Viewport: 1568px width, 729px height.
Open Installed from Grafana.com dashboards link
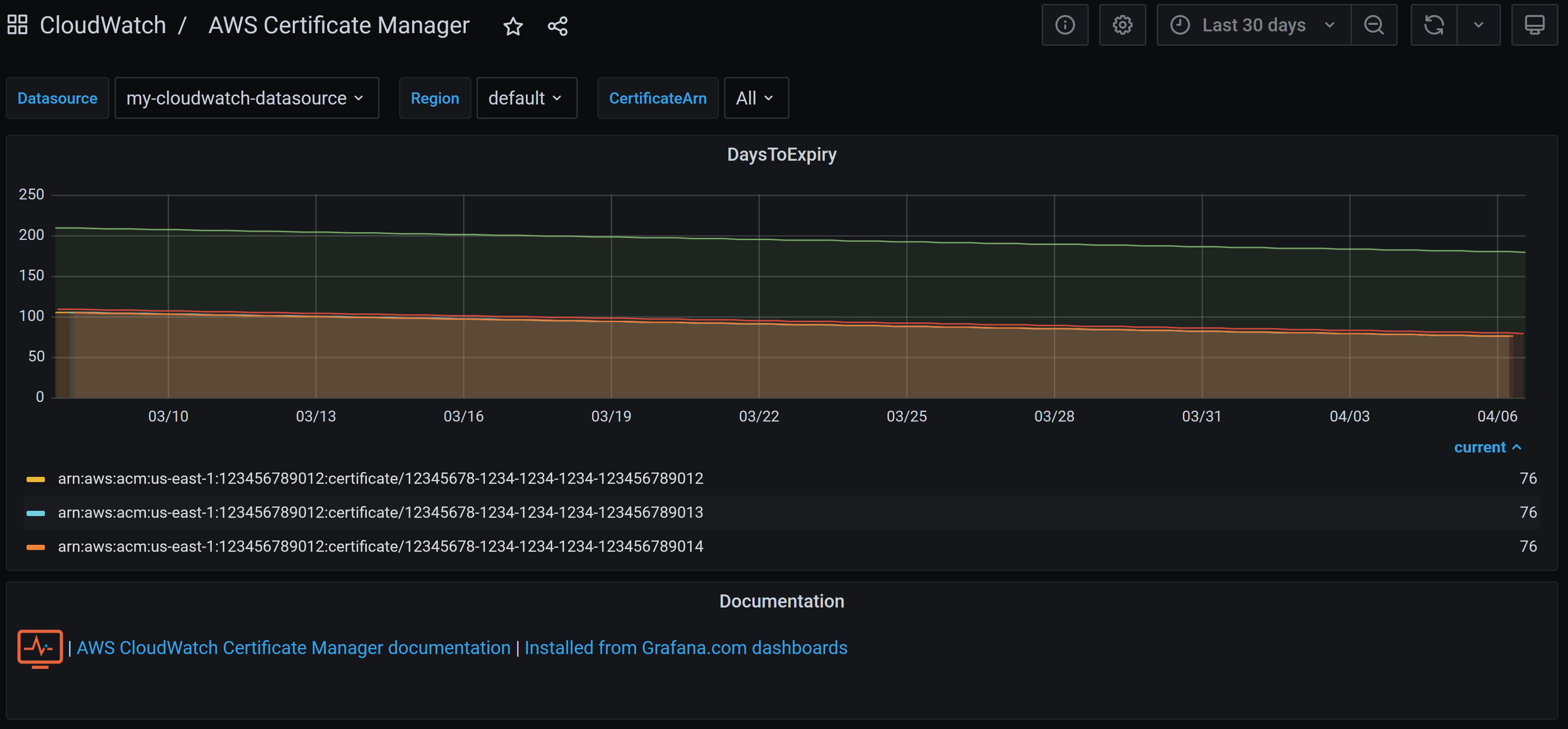(x=685, y=648)
